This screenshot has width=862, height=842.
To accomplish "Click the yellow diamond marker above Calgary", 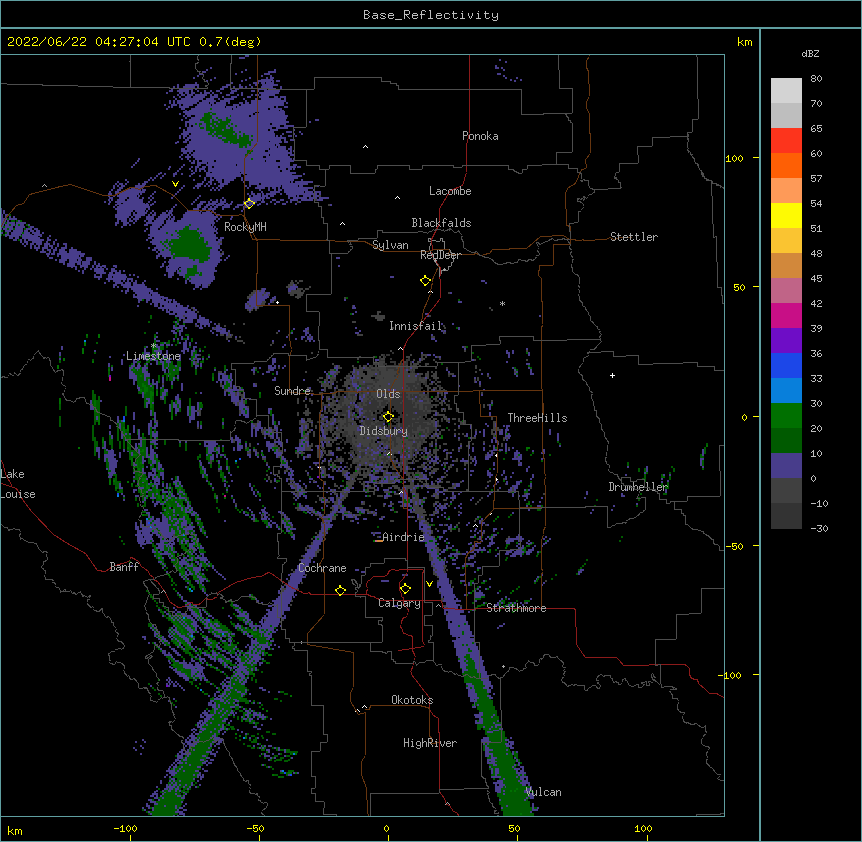I will click(405, 589).
